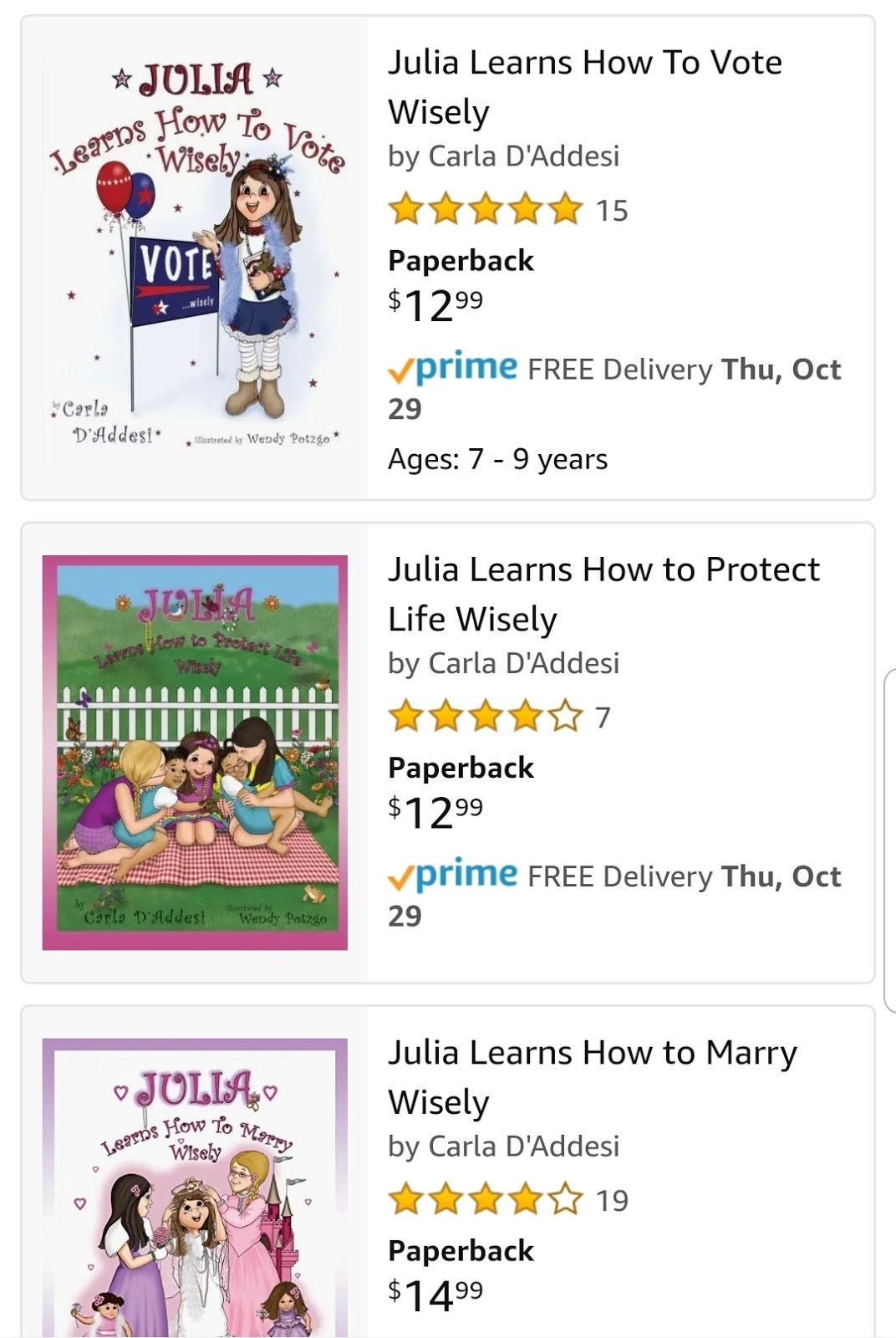View the 15 reviews count
896x1338 pixels.
click(612, 211)
